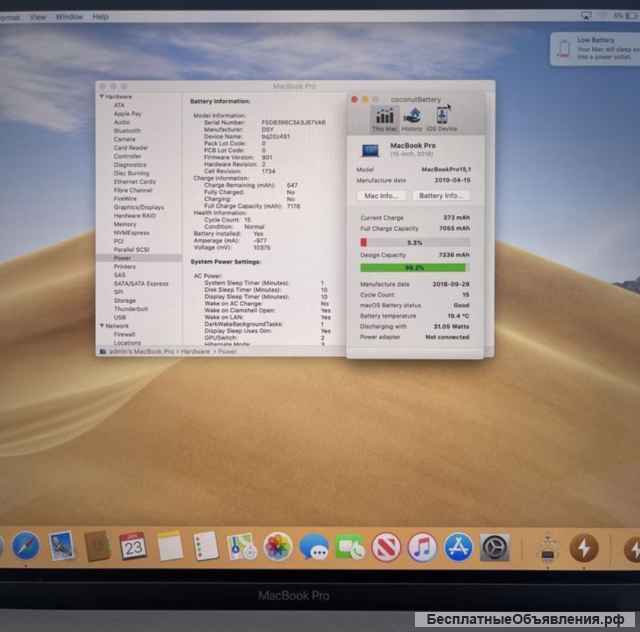
Task: Click System Information chip icon in Dock
Action: 547,548
